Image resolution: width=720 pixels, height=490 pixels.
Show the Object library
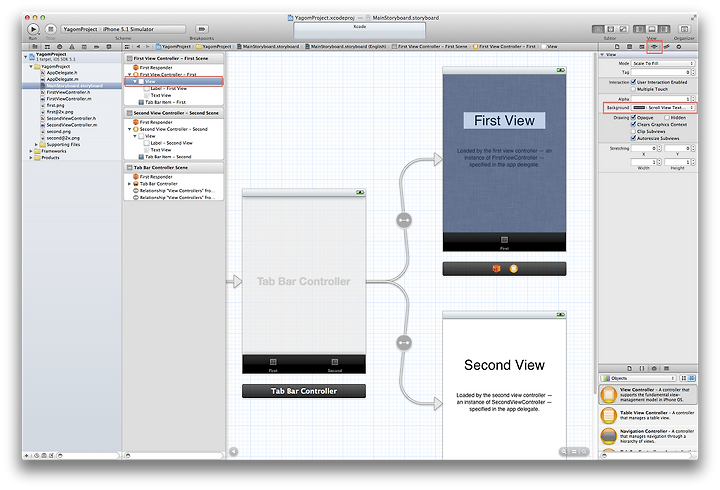coord(654,368)
